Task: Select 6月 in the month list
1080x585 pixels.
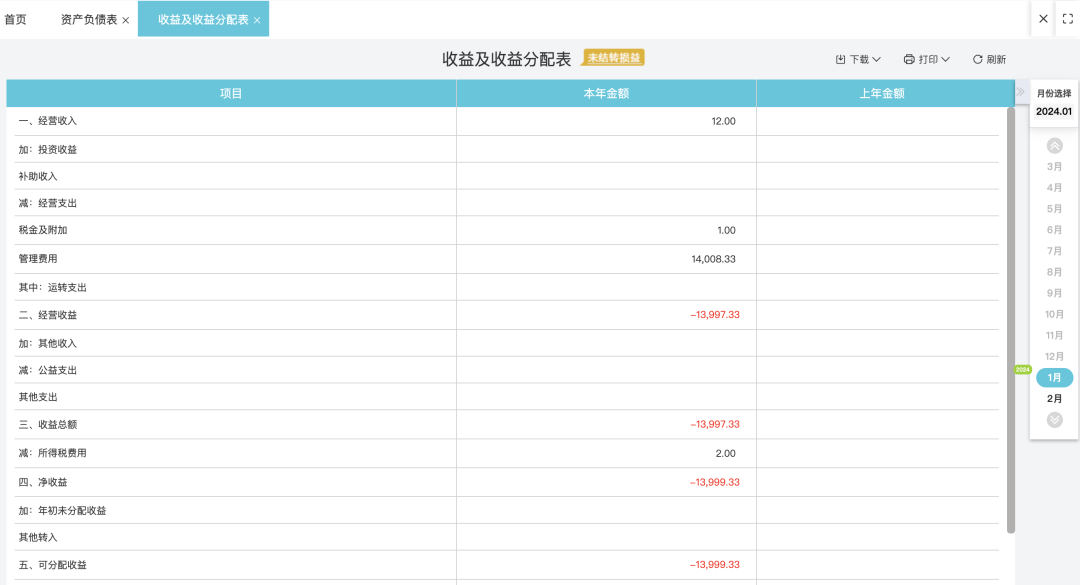Action: point(1055,229)
